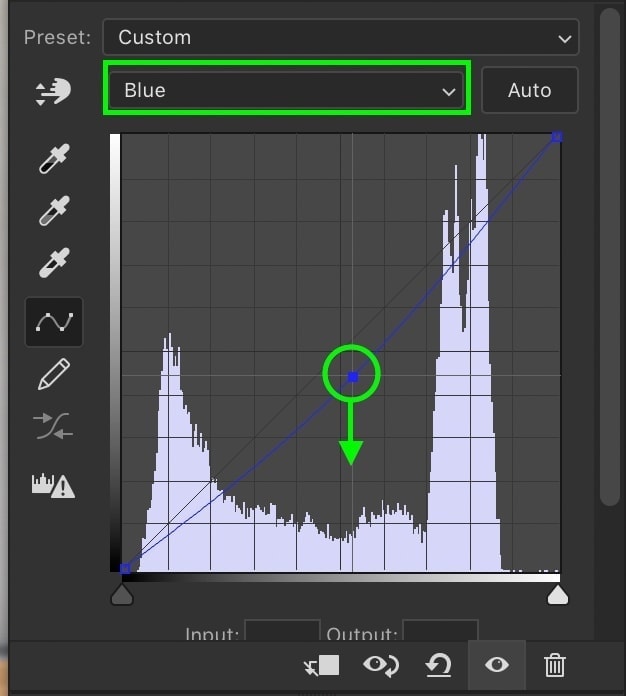Screen dimensions: 626x696
Task: Click the panel vertical scrollbar
Action: [x=610, y=256]
